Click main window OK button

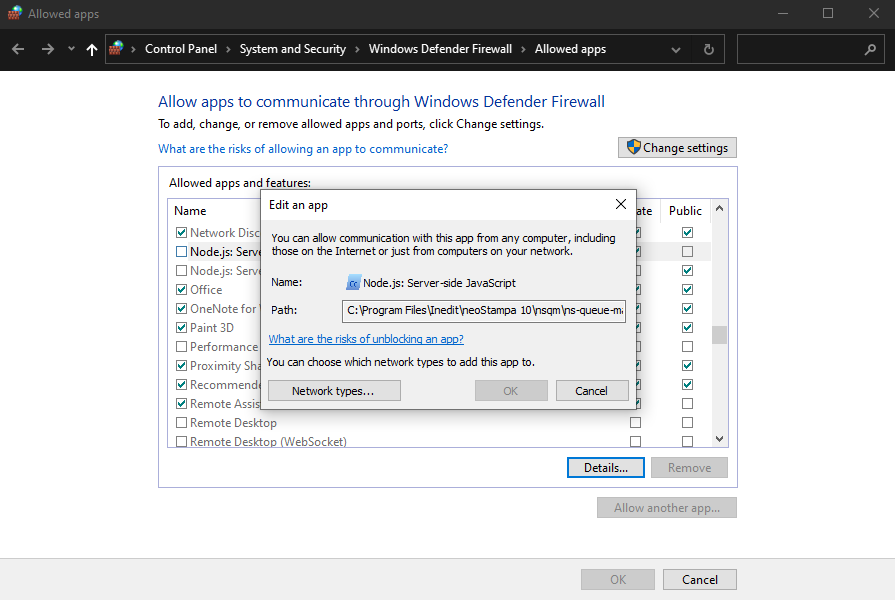pyautogui.click(x=618, y=580)
